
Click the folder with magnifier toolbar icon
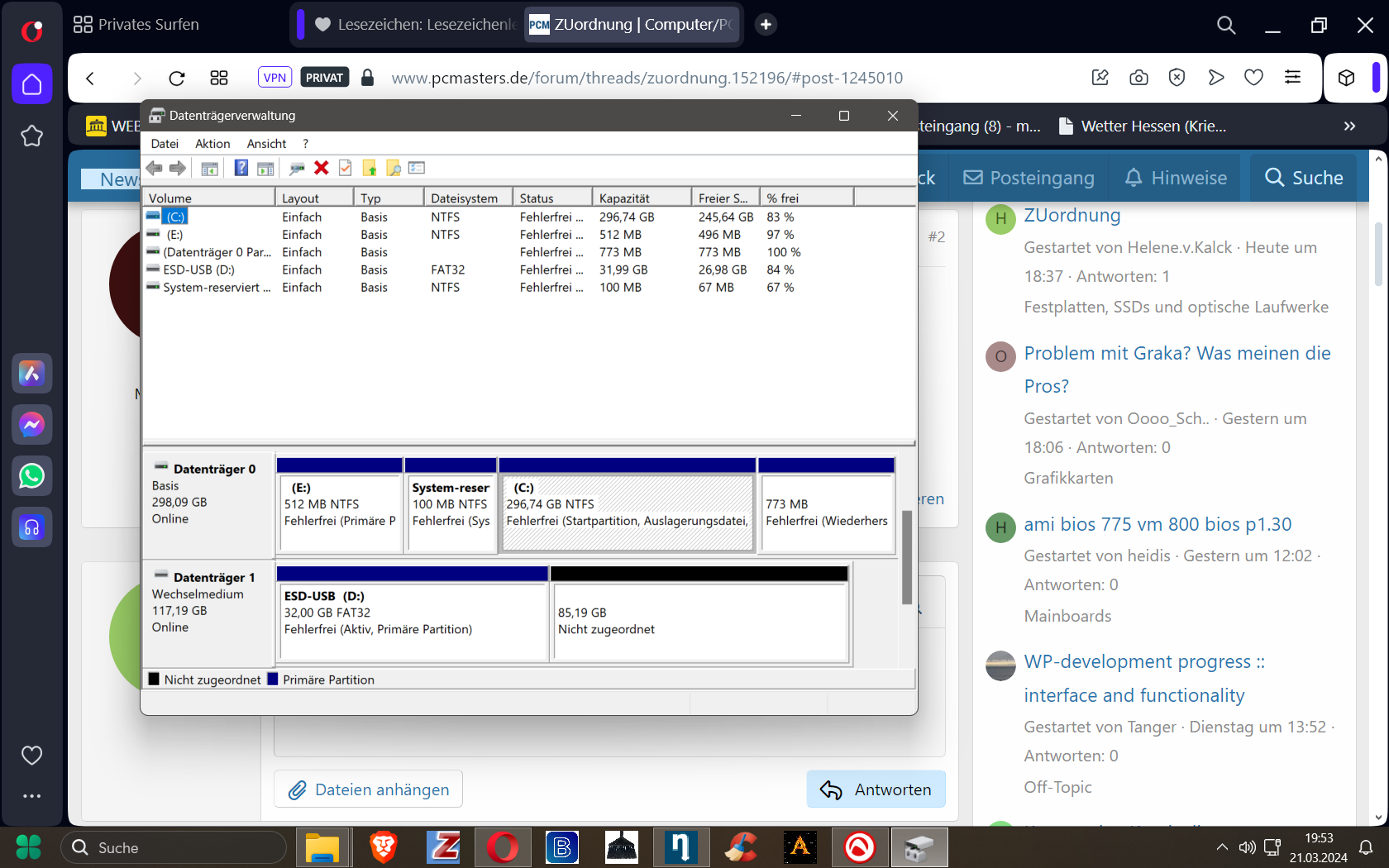pos(394,168)
